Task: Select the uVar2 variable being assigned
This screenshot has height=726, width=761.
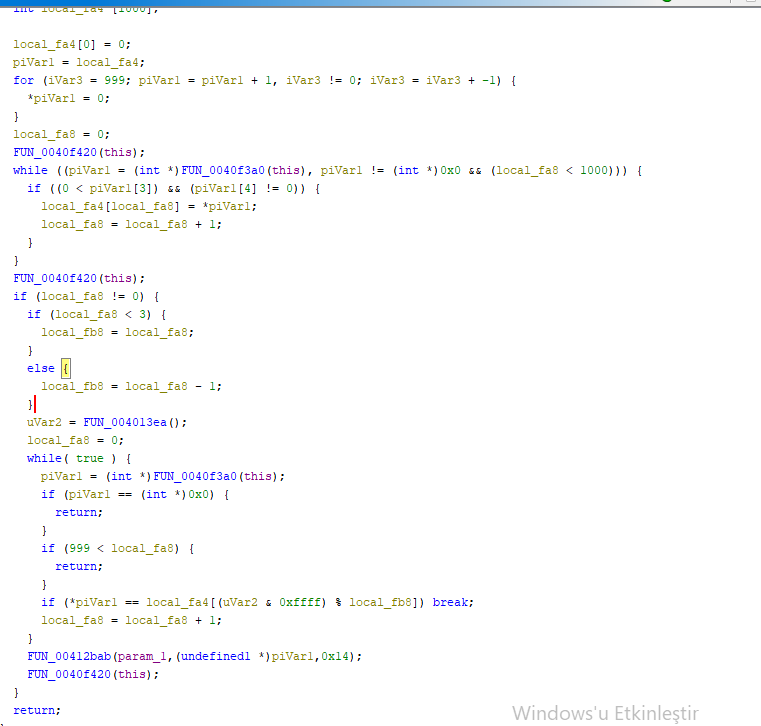Action: (44, 422)
